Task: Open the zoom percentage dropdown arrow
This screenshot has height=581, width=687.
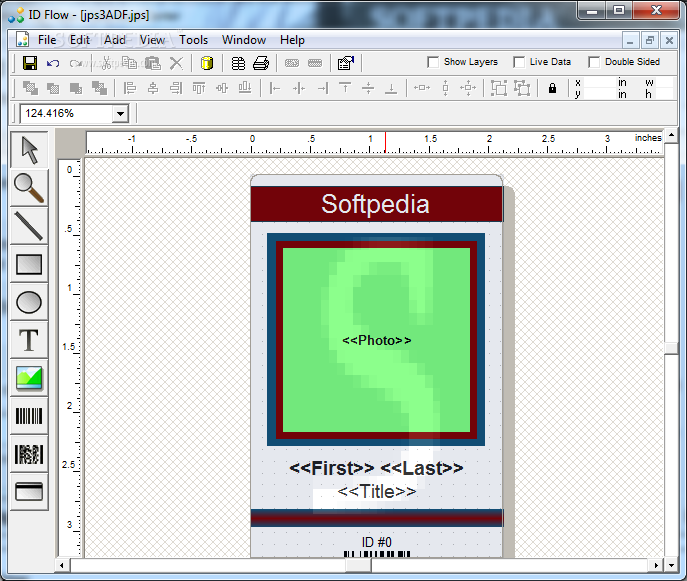Action: pos(120,114)
